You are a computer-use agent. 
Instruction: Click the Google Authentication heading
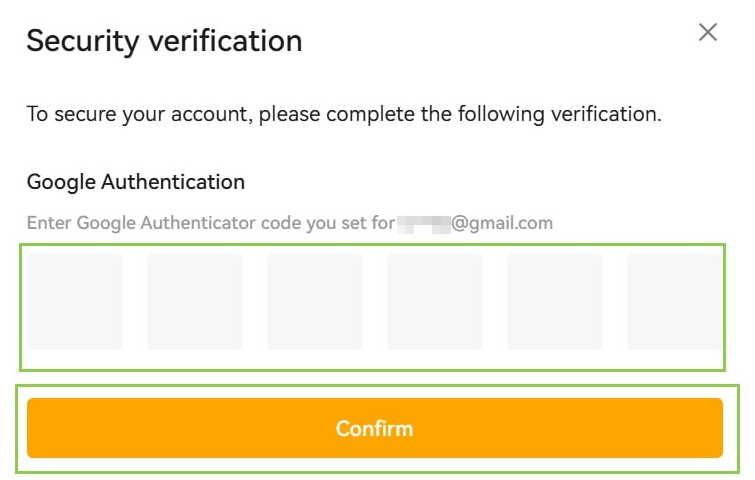pos(136,182)
